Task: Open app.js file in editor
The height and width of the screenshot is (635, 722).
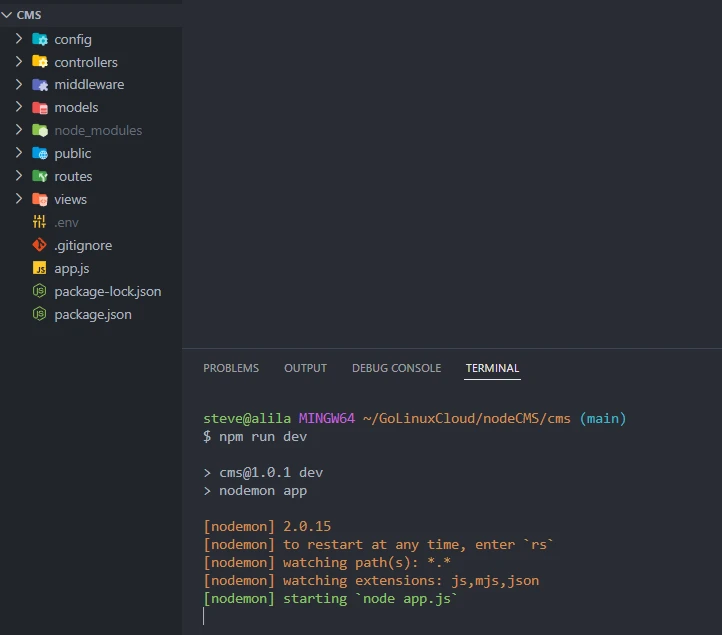Action: click(x=73, y=268)
